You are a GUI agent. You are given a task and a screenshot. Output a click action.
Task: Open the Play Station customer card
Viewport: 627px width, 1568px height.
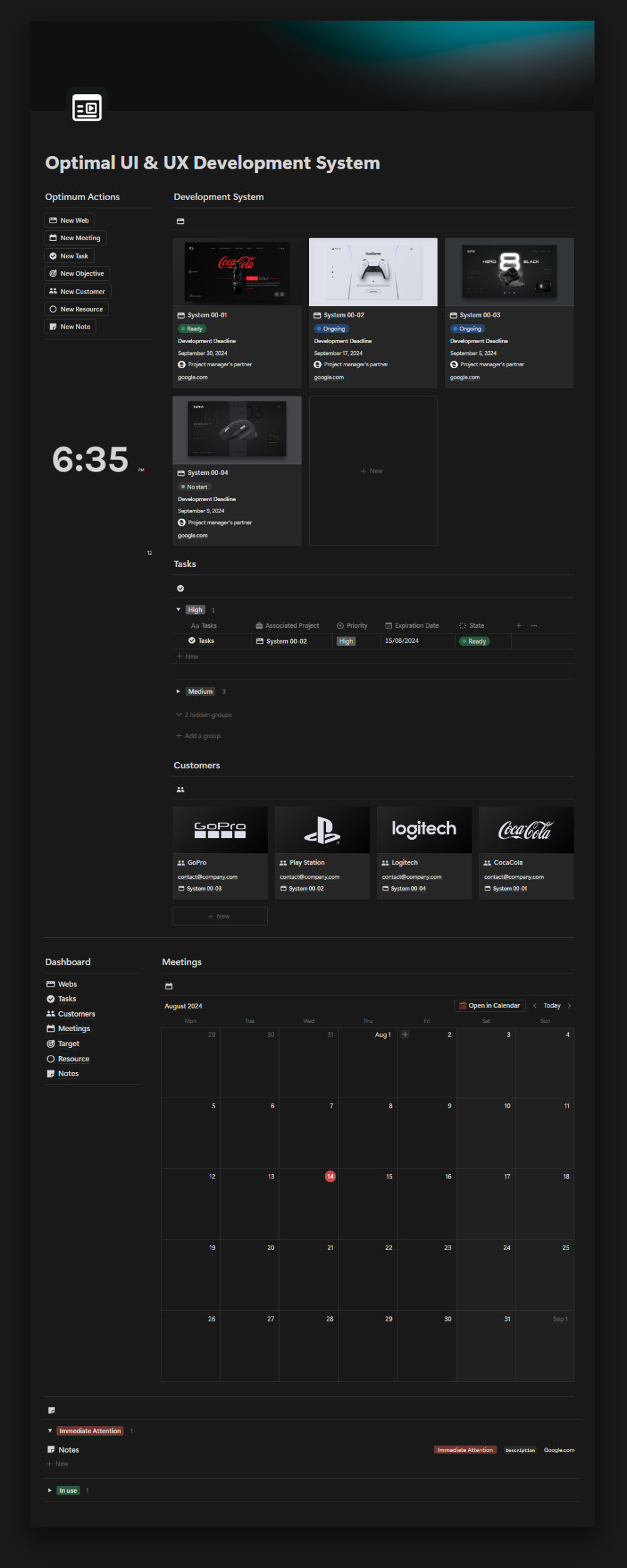(x=322, y=853)
